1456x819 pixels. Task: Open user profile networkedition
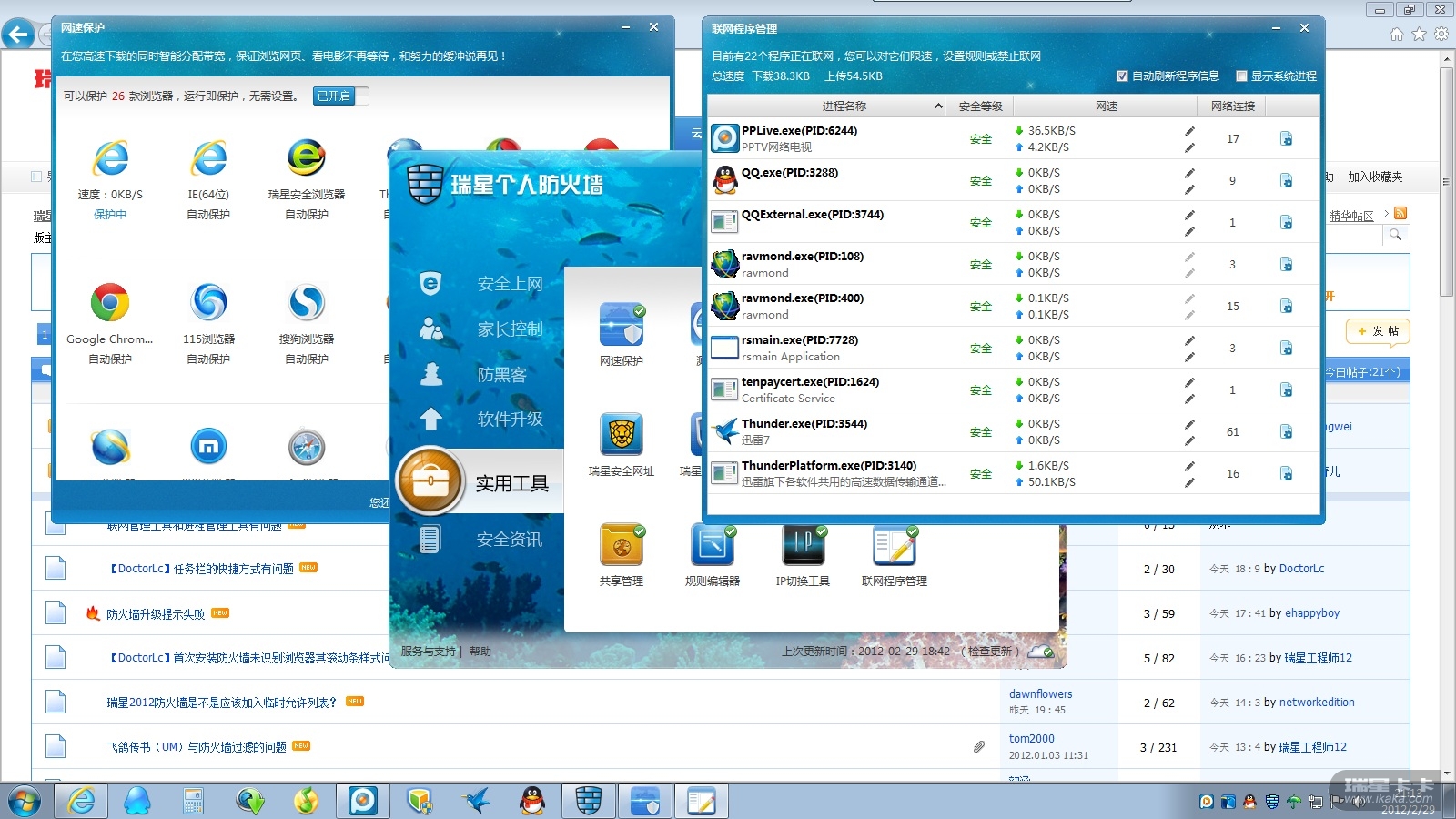(1317, 703)
